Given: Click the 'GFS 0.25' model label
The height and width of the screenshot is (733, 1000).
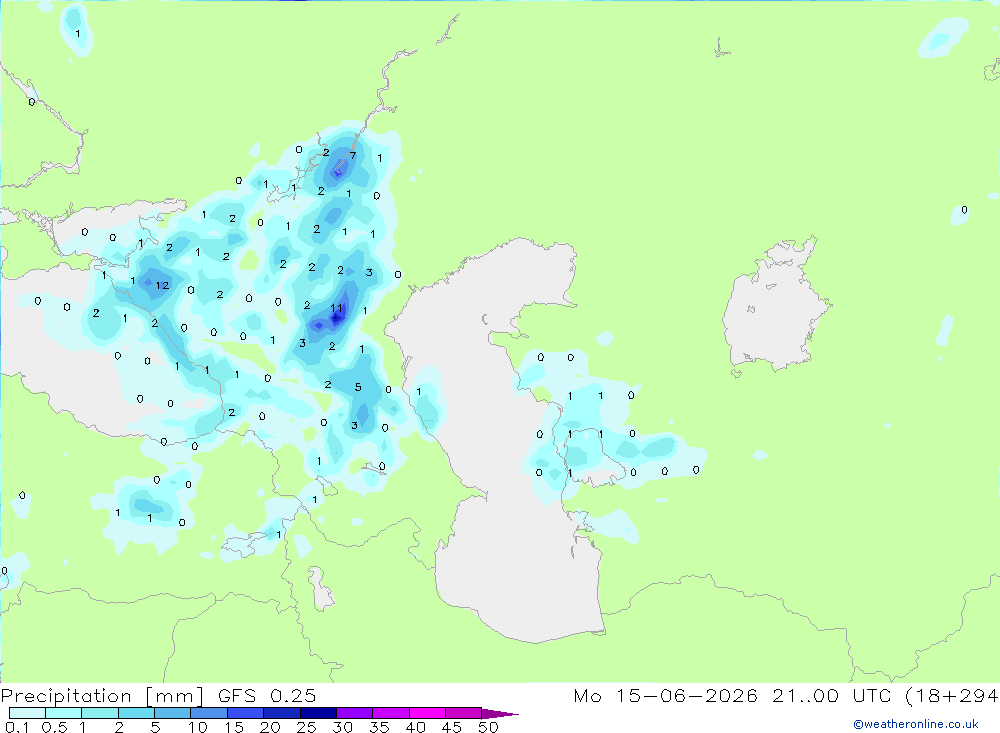Looking at the screenshot, I should [267, 696].
